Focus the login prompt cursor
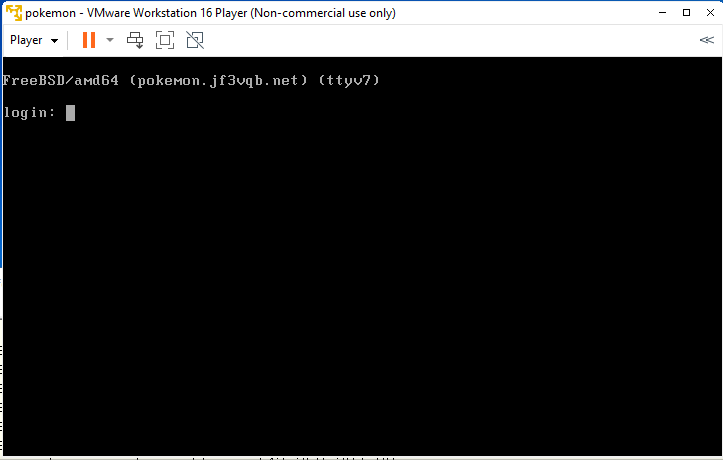The height and width of the screenshot is (460, 723). pos(71,113)
